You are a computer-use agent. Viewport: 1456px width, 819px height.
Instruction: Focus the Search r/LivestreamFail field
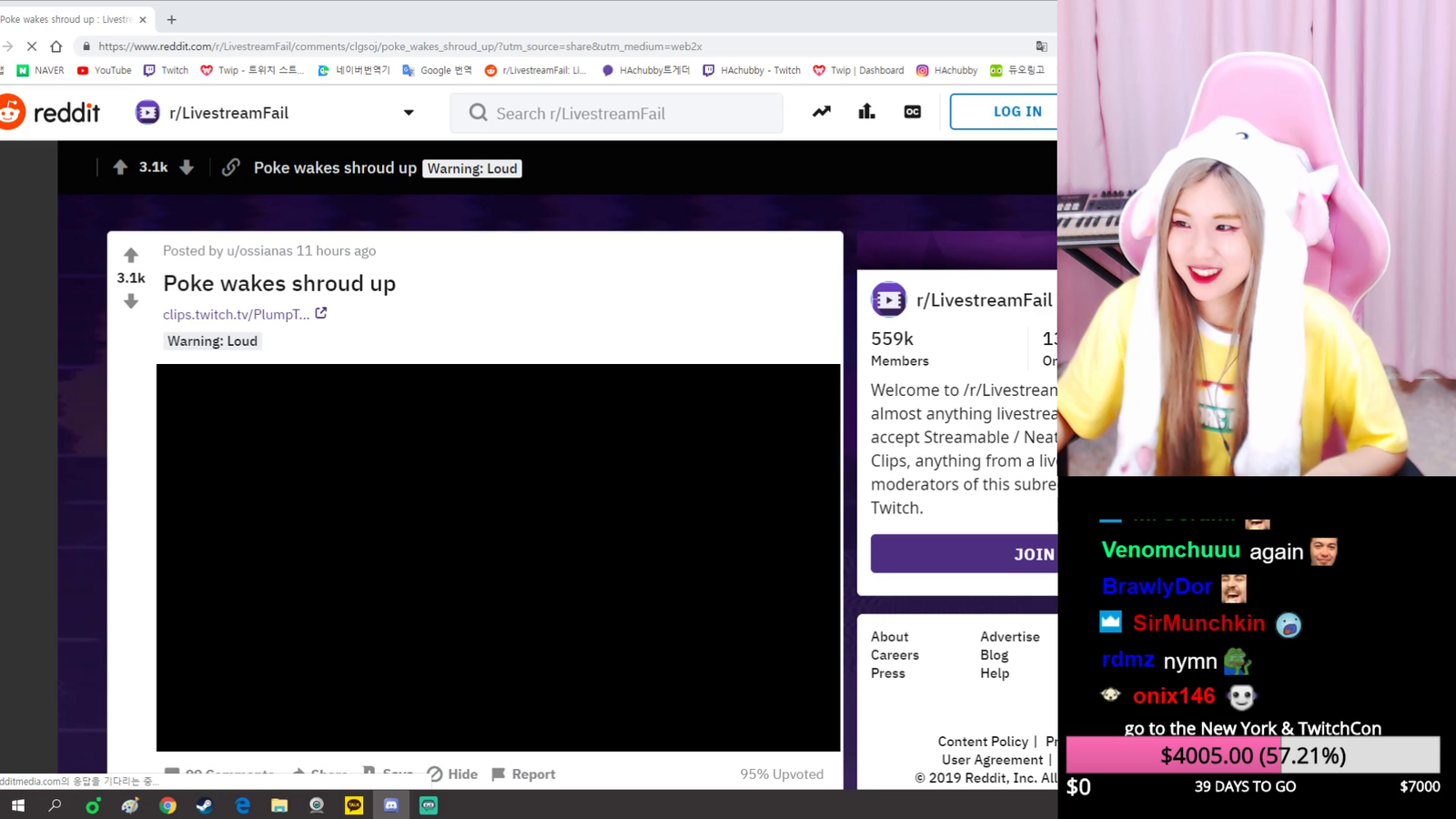[616, 113]
